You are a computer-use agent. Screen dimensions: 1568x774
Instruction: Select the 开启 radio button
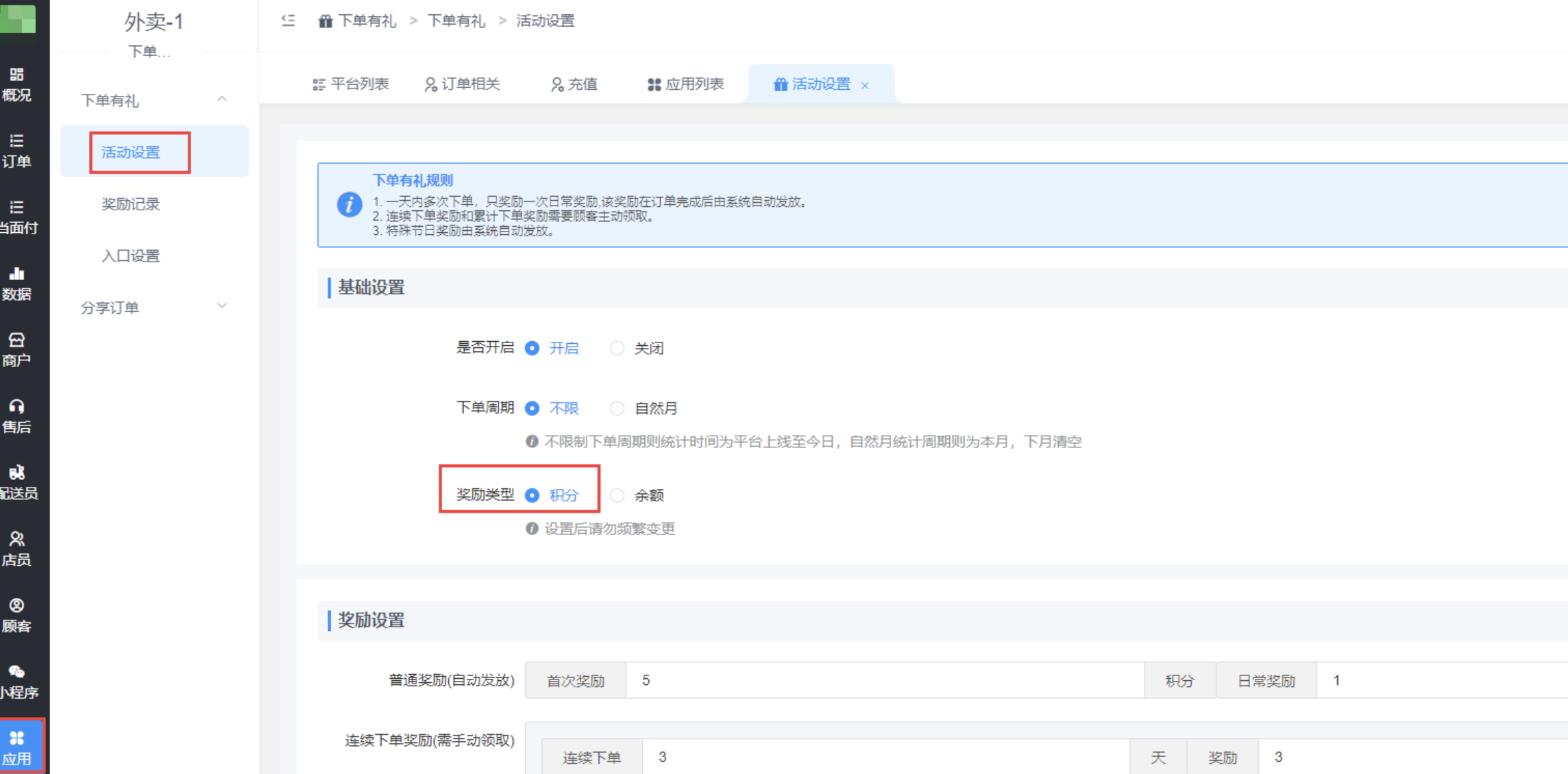tap(532, 348)
